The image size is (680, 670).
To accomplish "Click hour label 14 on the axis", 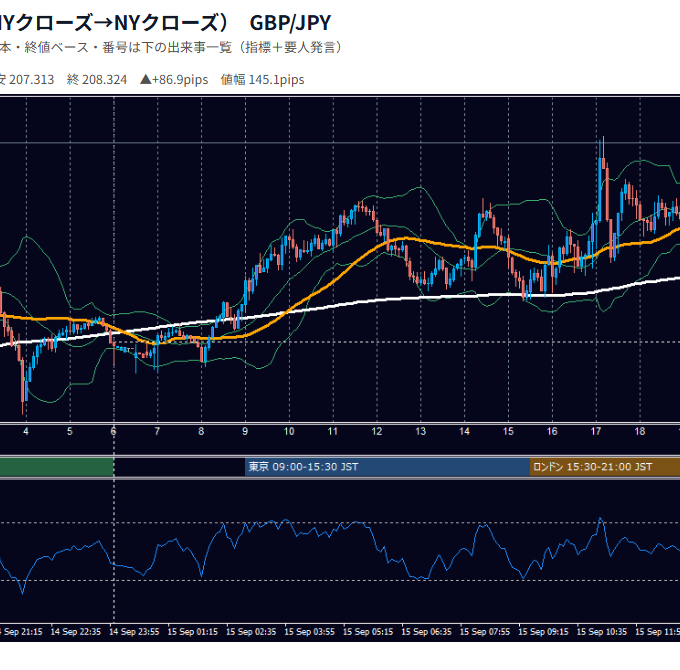I will 464,431.
